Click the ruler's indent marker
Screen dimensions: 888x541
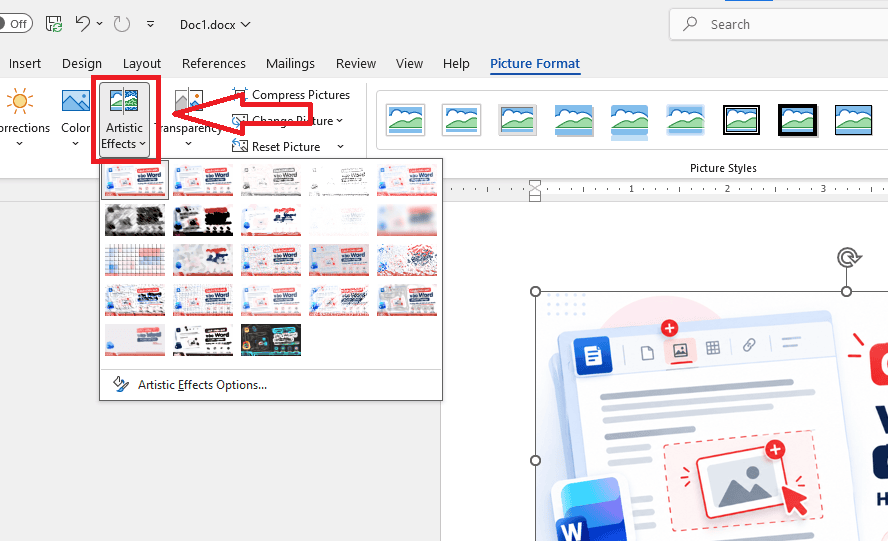pyautogui.click(x=535, y=191)
